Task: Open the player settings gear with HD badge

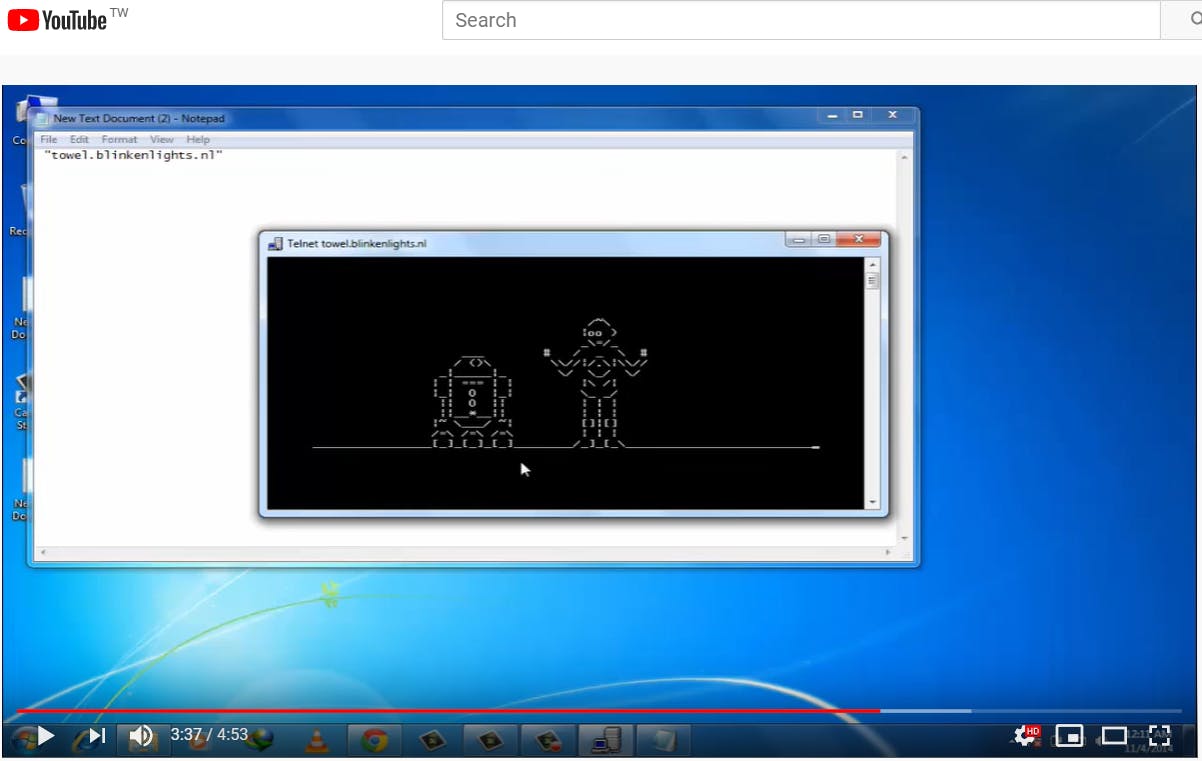Action: [1026, 736]
